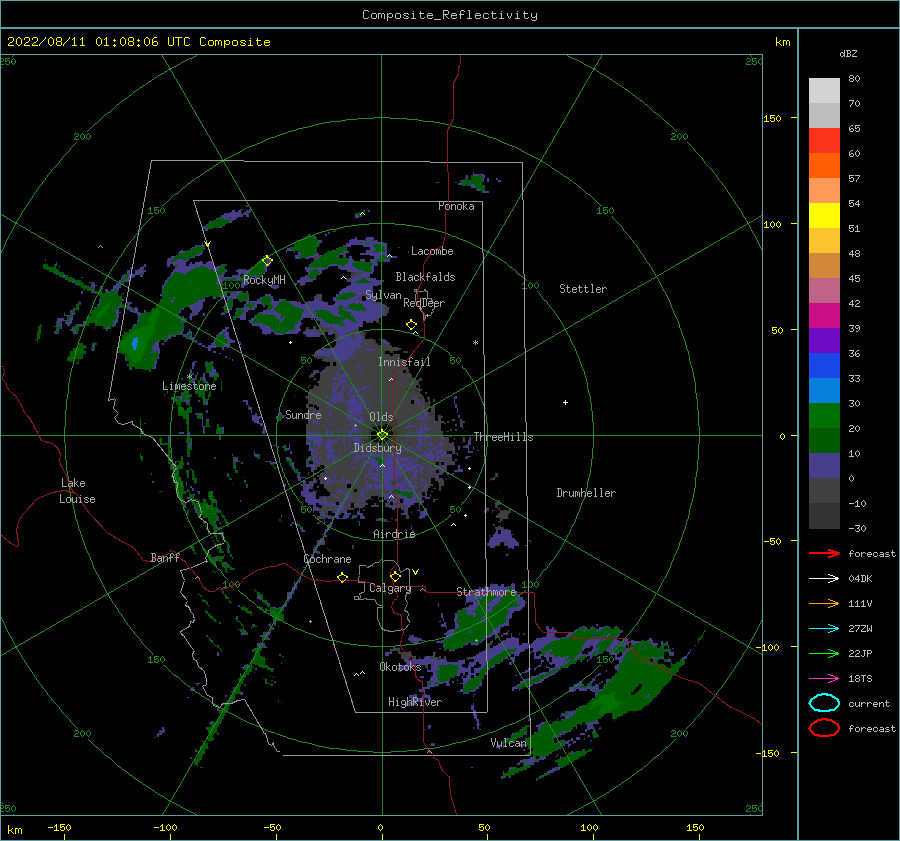
Task: Click the Stettler city label
Action: 583,289
